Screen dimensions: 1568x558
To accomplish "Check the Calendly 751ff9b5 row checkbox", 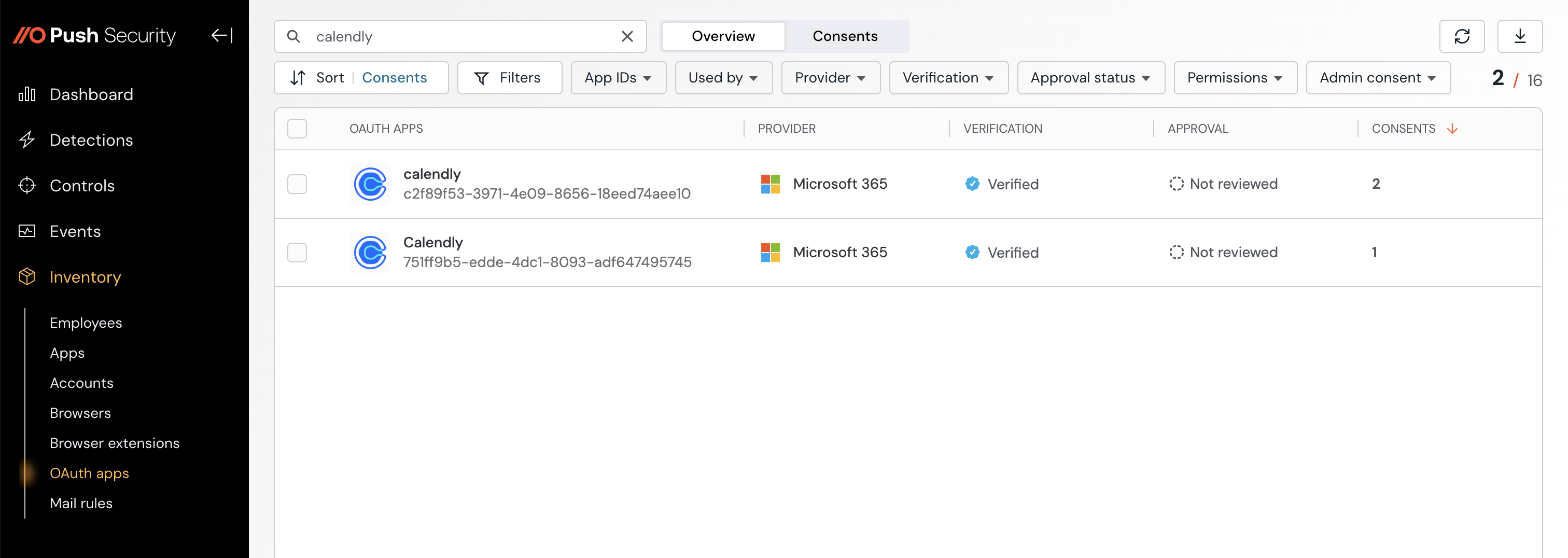I will 297,253.
